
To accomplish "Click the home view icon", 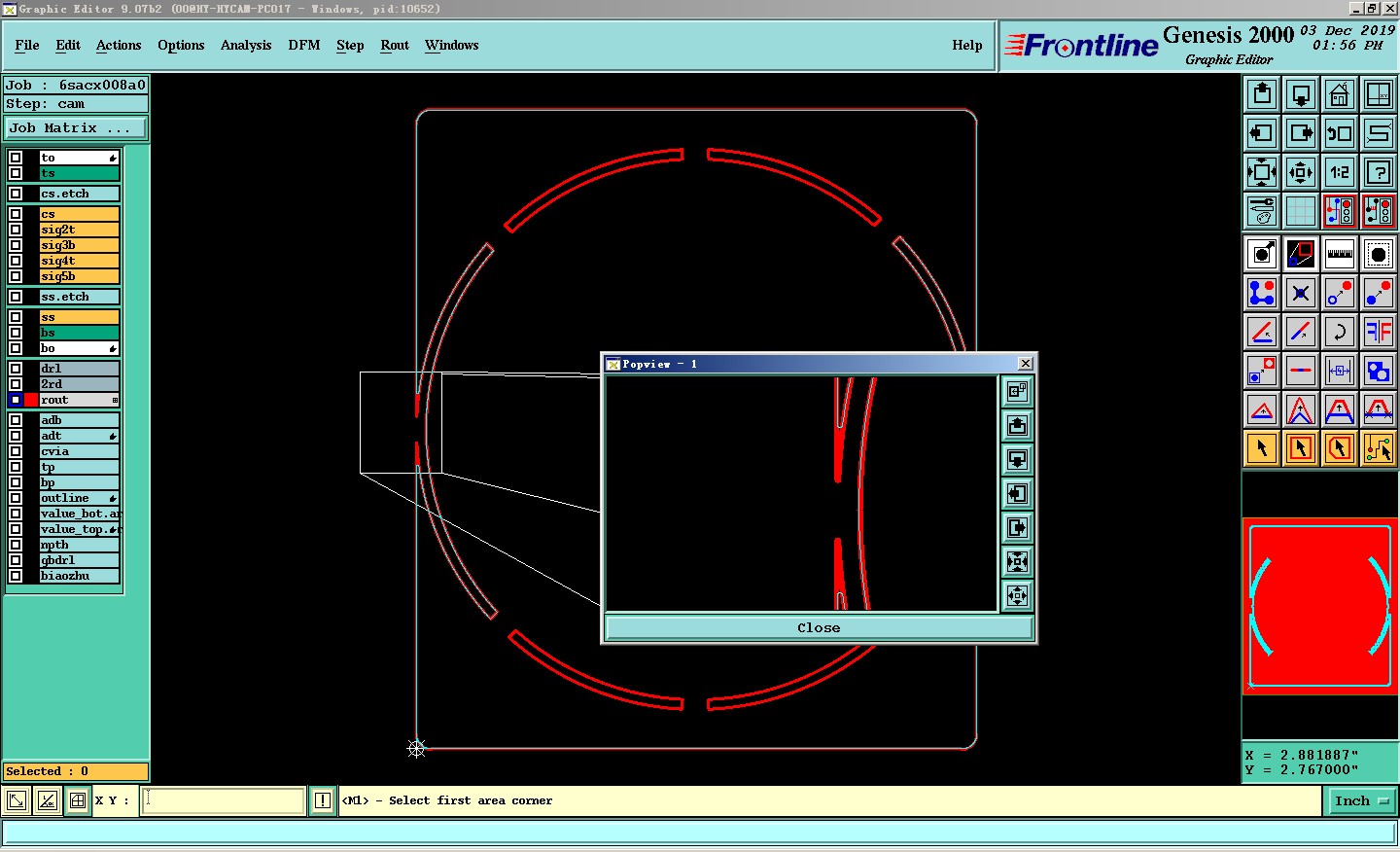I will pos(1340,94).
